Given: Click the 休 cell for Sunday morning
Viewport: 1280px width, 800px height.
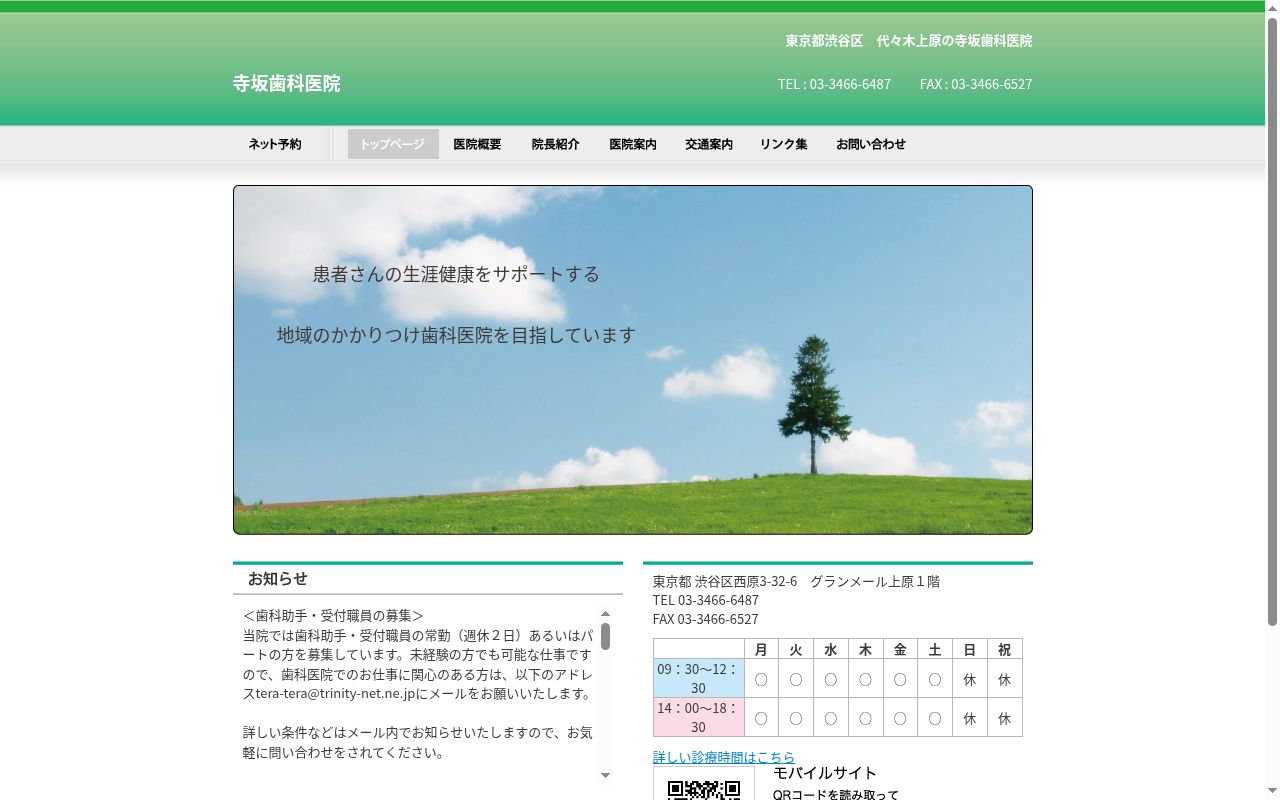Looking at the screenshot, I should [x=970, y=679].
